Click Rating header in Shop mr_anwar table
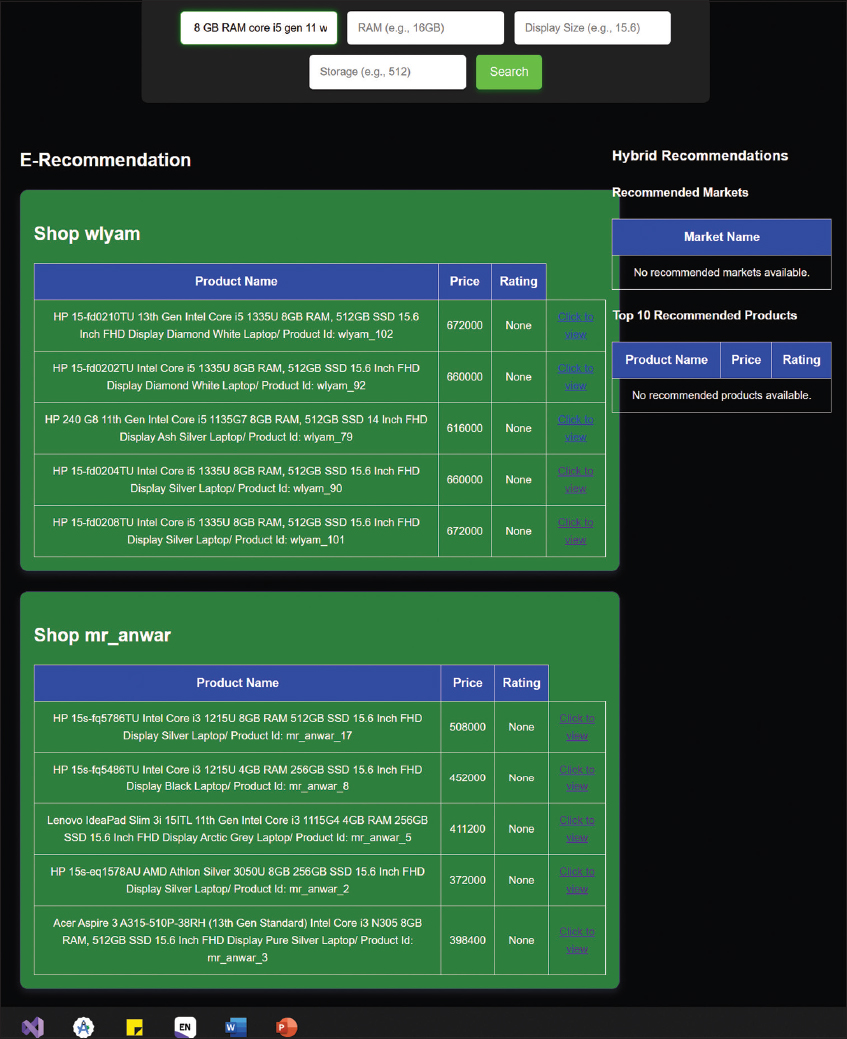 (521, 683)
